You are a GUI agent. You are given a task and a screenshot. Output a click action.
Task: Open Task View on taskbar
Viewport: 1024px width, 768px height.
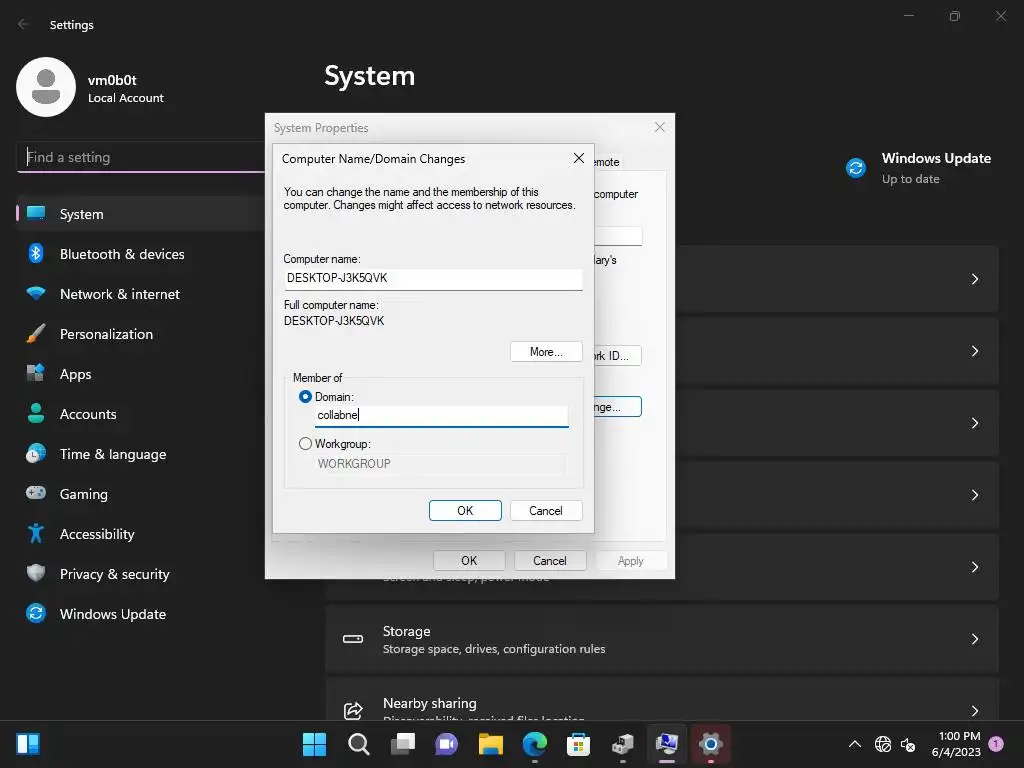[403, 744]
